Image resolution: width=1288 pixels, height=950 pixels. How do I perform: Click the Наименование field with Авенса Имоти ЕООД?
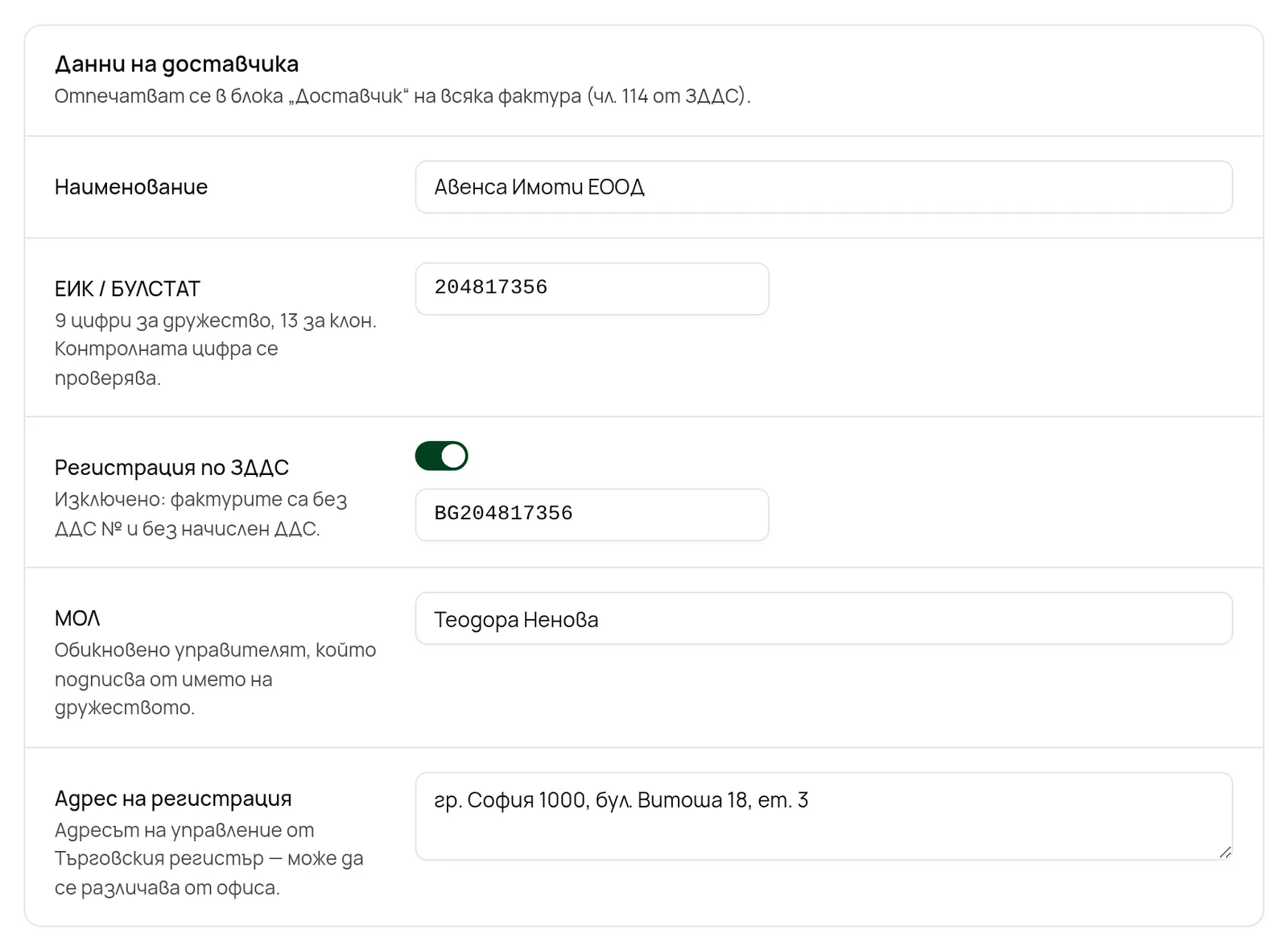pyautogui.click(x=824, y=187)
